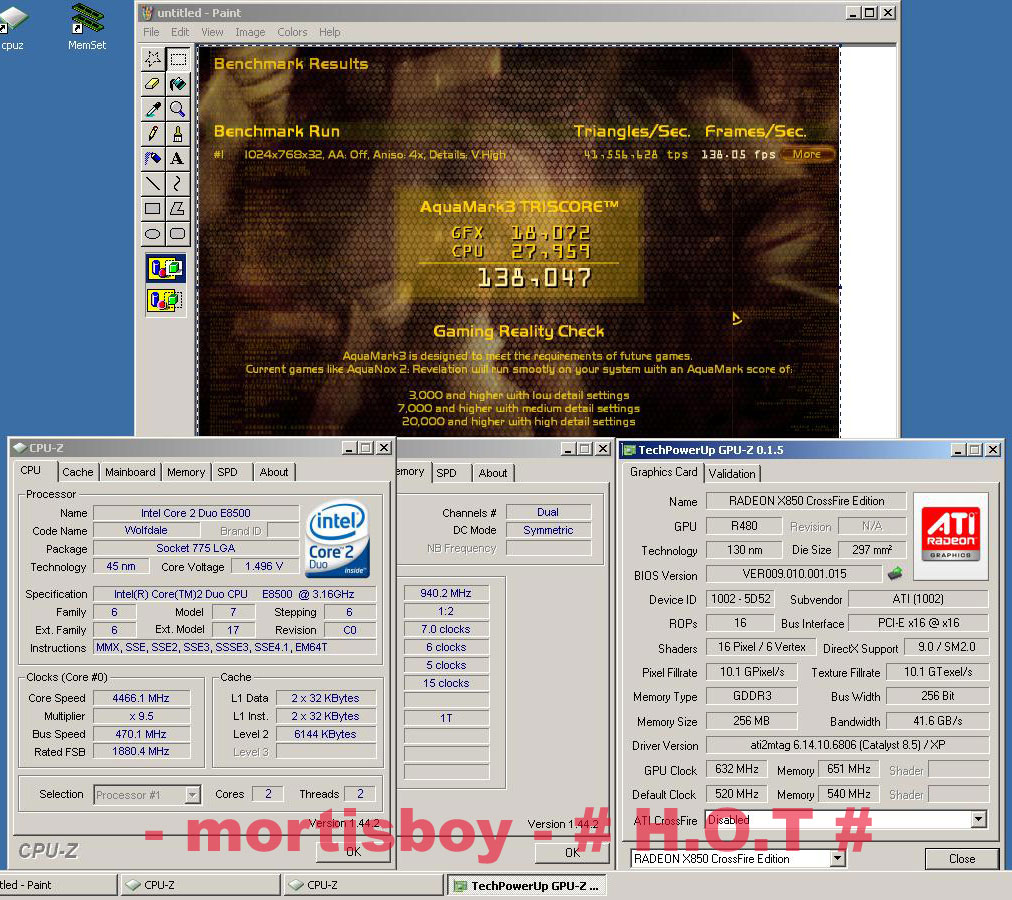Click the Name field Intel Core 2 Duo E8500
Viewport: 1012px width, 900px height.
tap(196, 513)
